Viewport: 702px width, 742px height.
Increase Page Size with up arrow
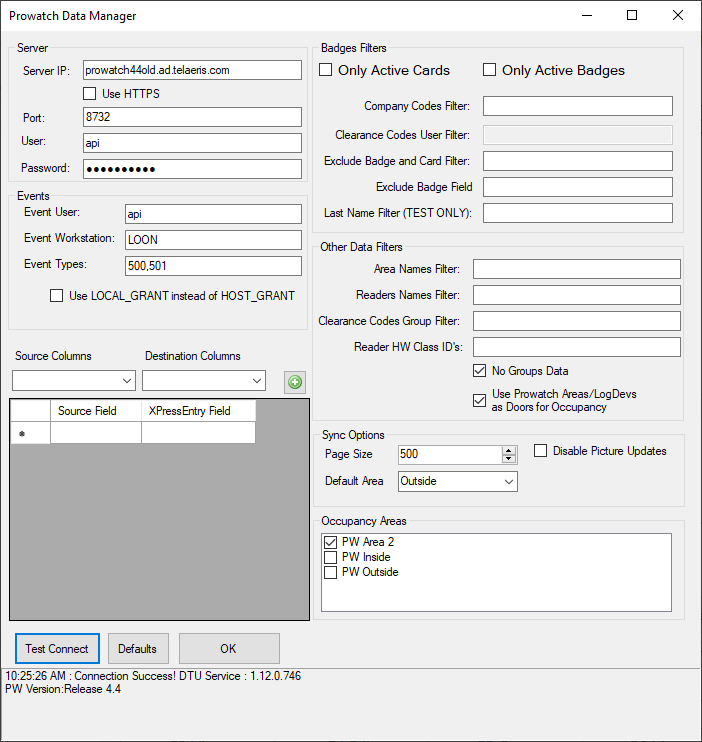[510, 450]
